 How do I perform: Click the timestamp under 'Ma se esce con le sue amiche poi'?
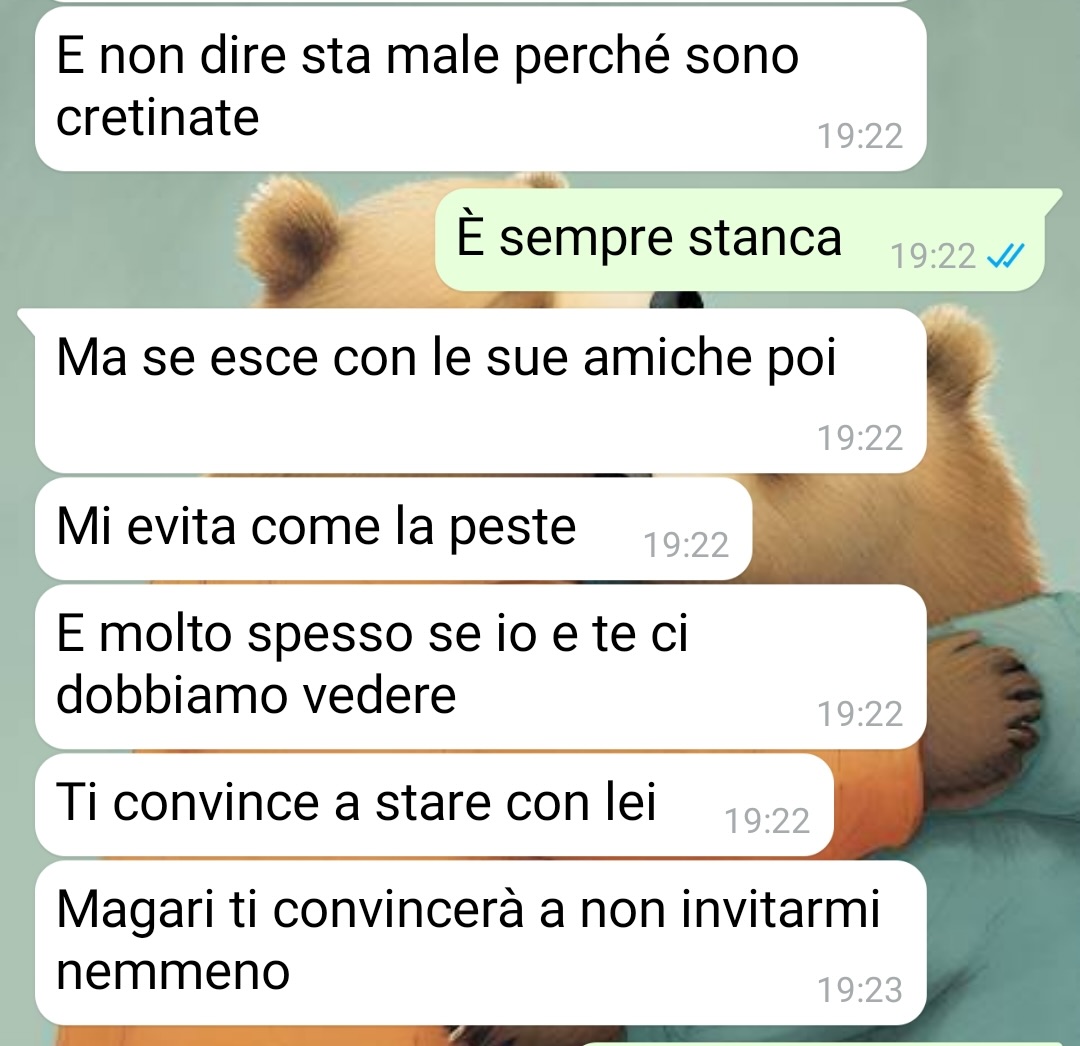860,438
